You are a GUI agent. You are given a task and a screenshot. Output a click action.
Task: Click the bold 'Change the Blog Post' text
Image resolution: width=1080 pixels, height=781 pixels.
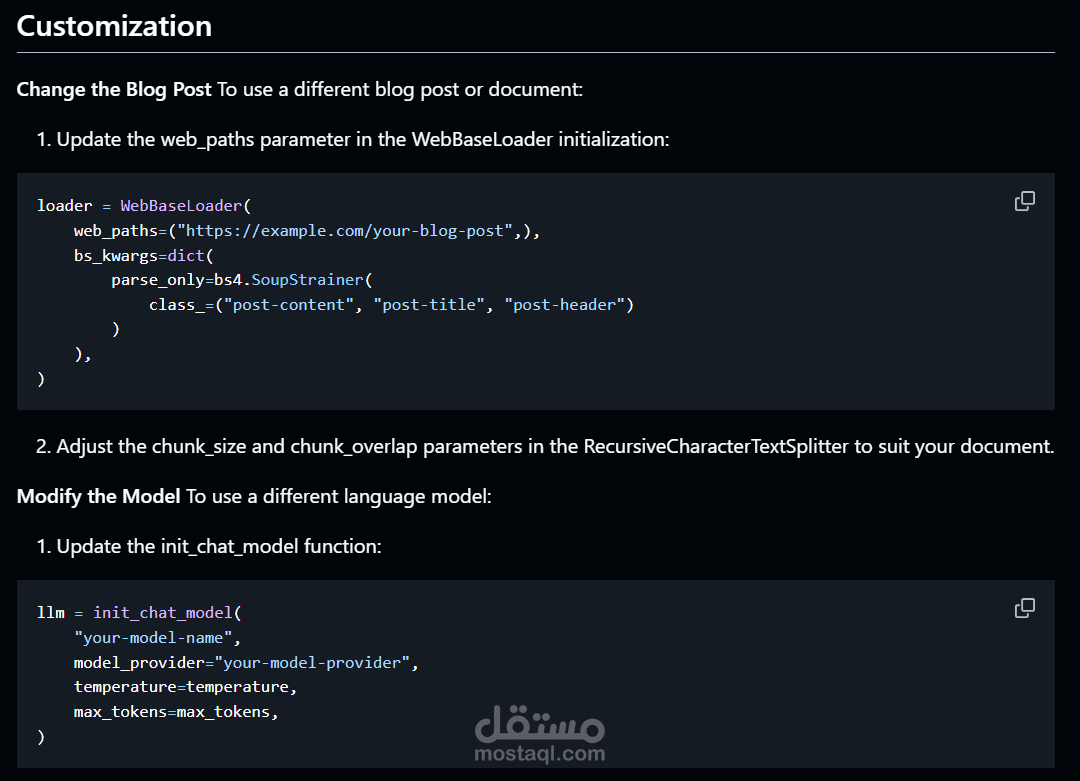click(114, 89)
